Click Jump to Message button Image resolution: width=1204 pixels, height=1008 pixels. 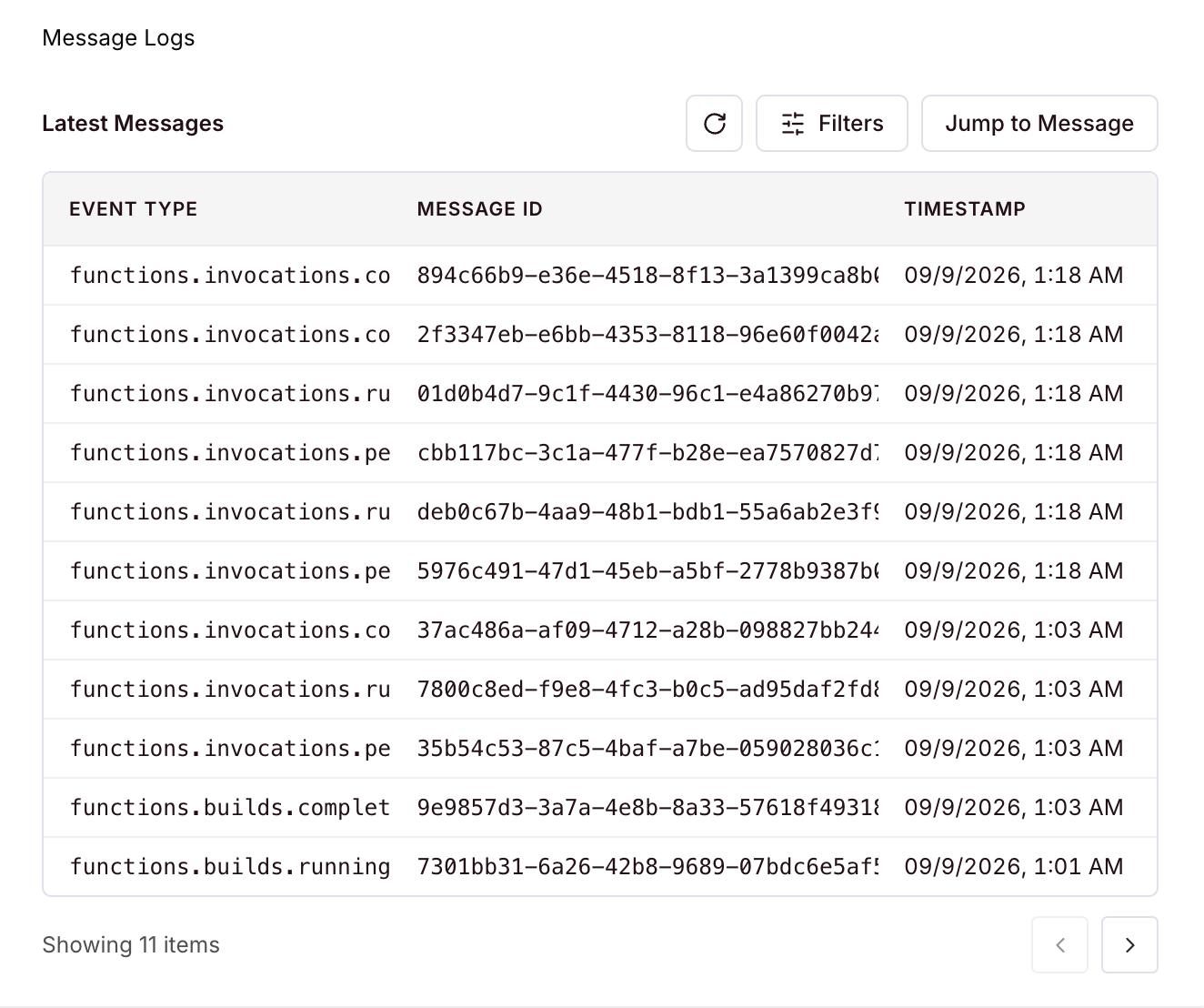click(1039, 123)
